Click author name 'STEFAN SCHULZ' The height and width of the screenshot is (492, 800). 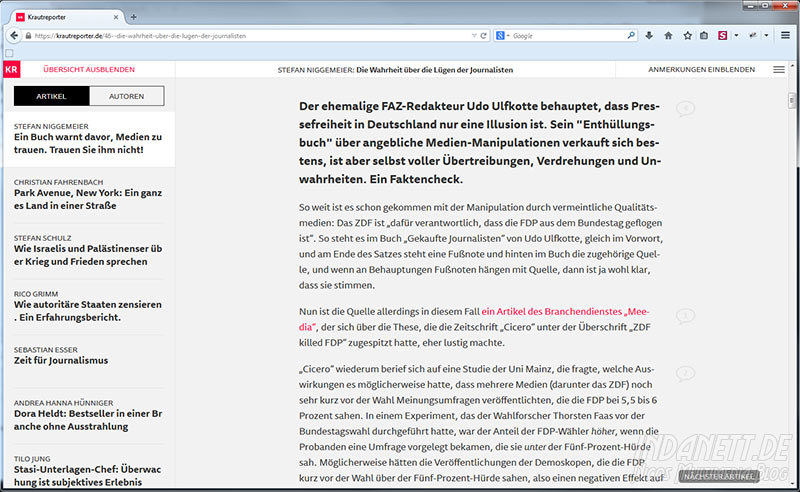click(42, 238)
